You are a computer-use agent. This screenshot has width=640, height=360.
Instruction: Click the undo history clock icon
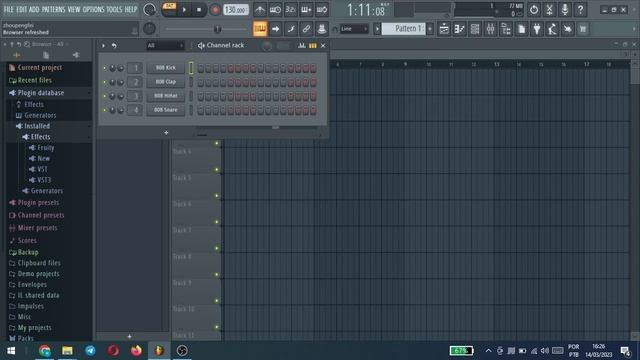point(534,9)
